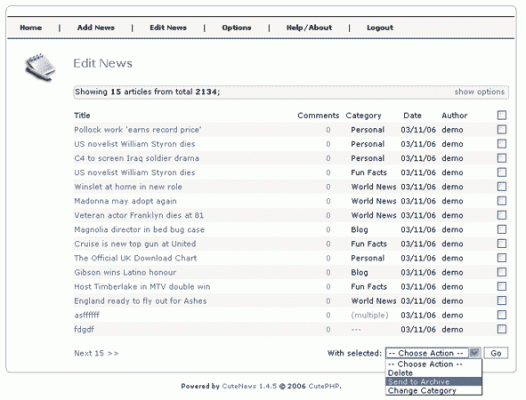The width and height of the screenshot is (526, 400).
Task: Tick the select-all checkbox in header
Action: 502,115
